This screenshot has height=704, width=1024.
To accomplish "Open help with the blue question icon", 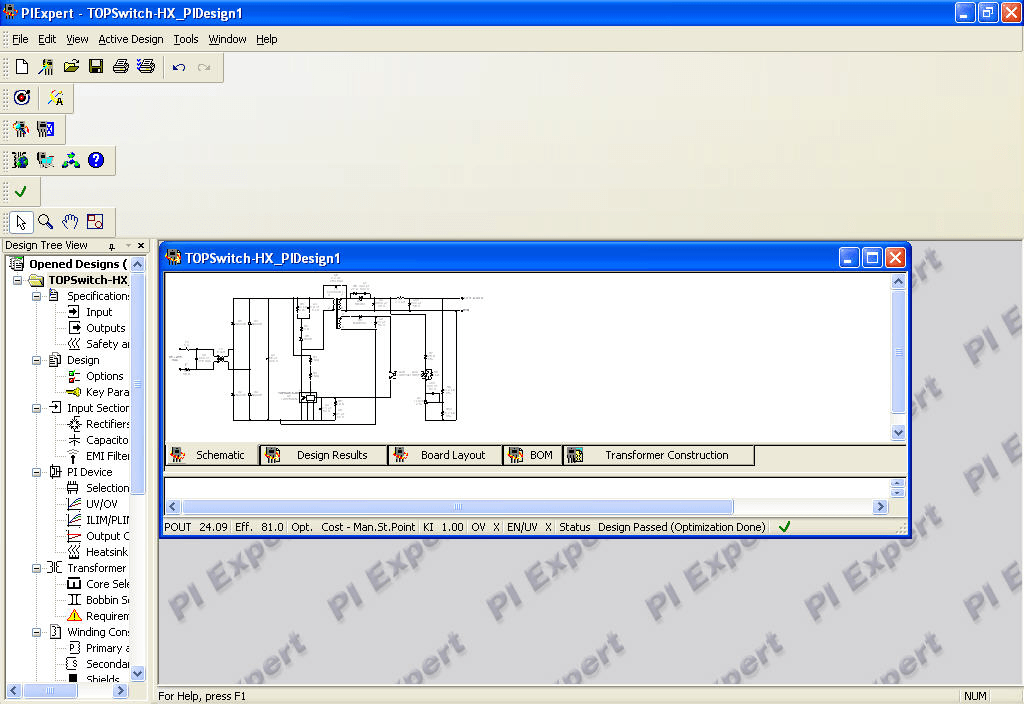I will click(x=95, y=160).
